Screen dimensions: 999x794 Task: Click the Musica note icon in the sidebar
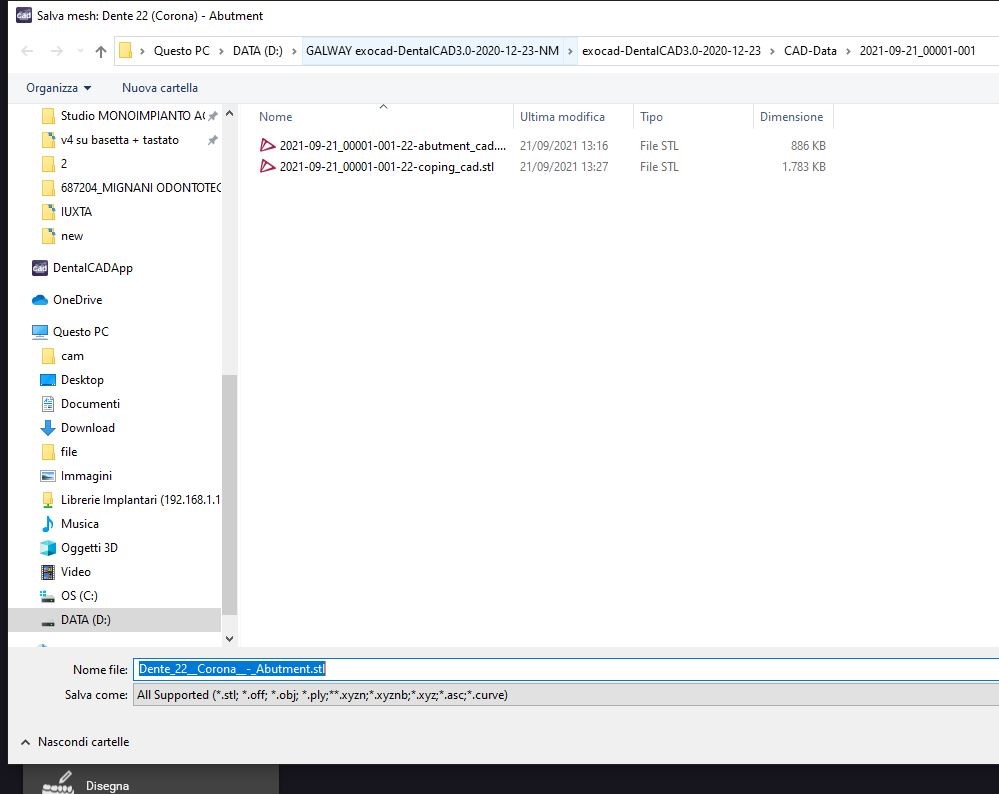click(48, 524)
